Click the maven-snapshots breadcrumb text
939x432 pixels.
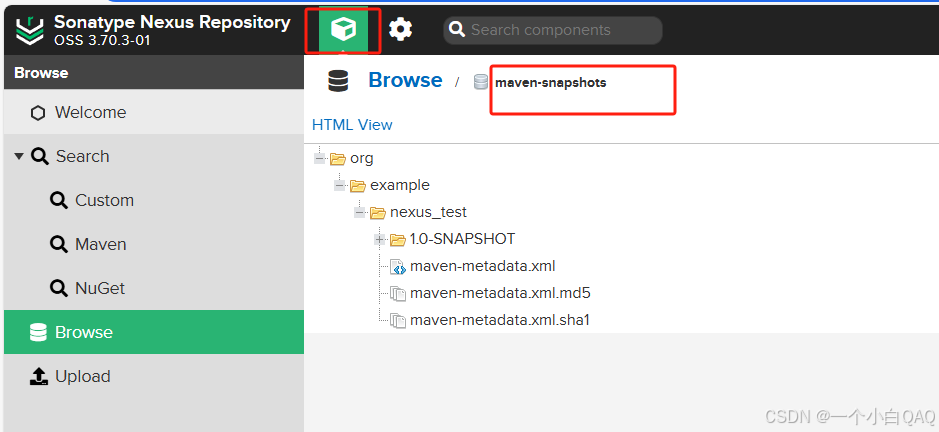click(550, 83)
